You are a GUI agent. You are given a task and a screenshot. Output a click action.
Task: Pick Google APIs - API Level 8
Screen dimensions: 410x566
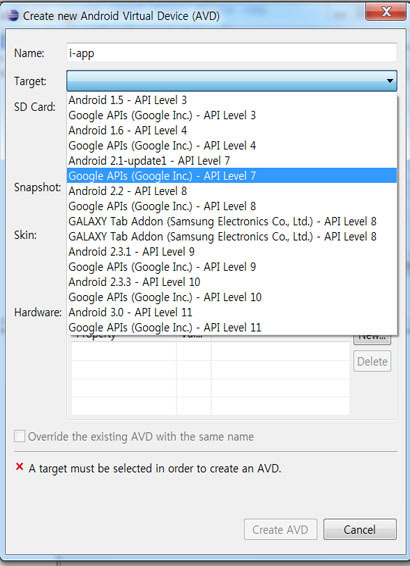[x=232, y=206]
